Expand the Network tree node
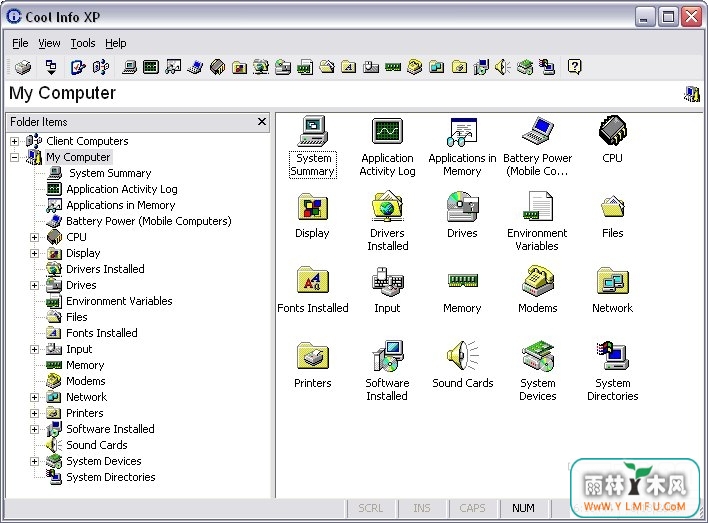The width and height of the screenshot is (708, 523). (34, 397)
